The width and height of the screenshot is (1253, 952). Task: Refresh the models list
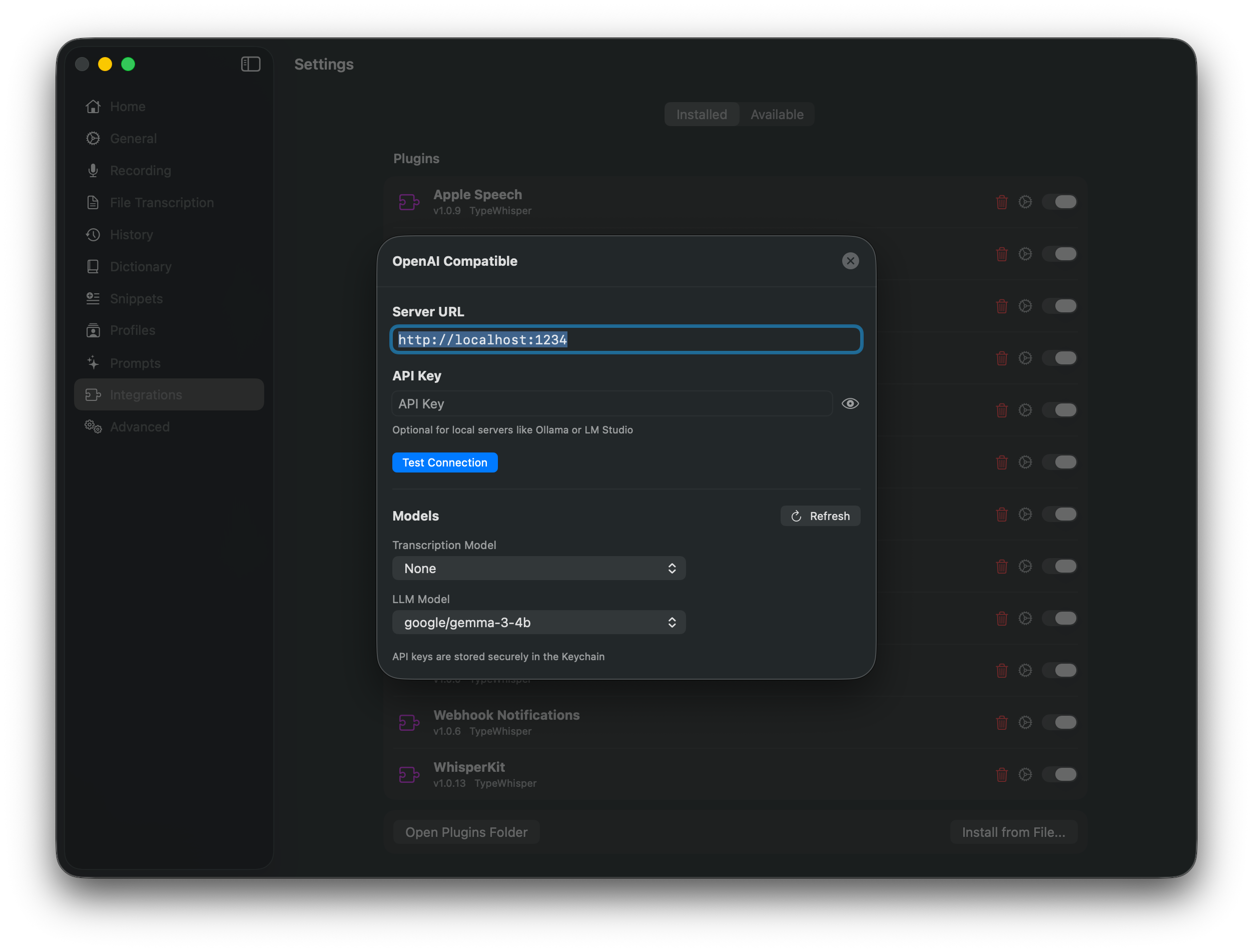coord(820,516)
